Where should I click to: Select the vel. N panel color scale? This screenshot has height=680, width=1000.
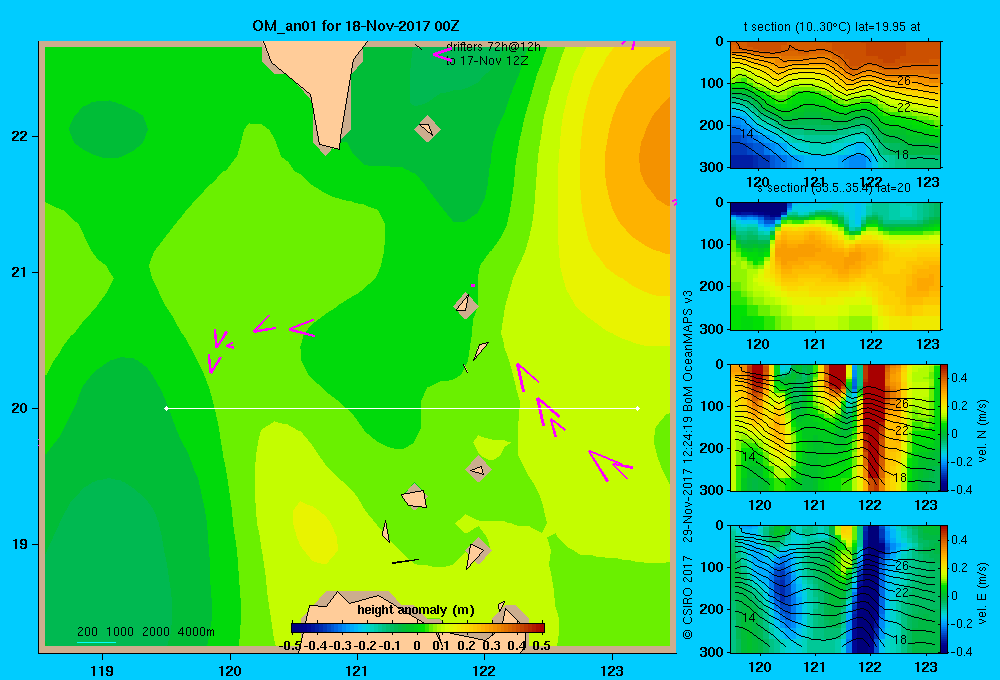click(944, 427)
